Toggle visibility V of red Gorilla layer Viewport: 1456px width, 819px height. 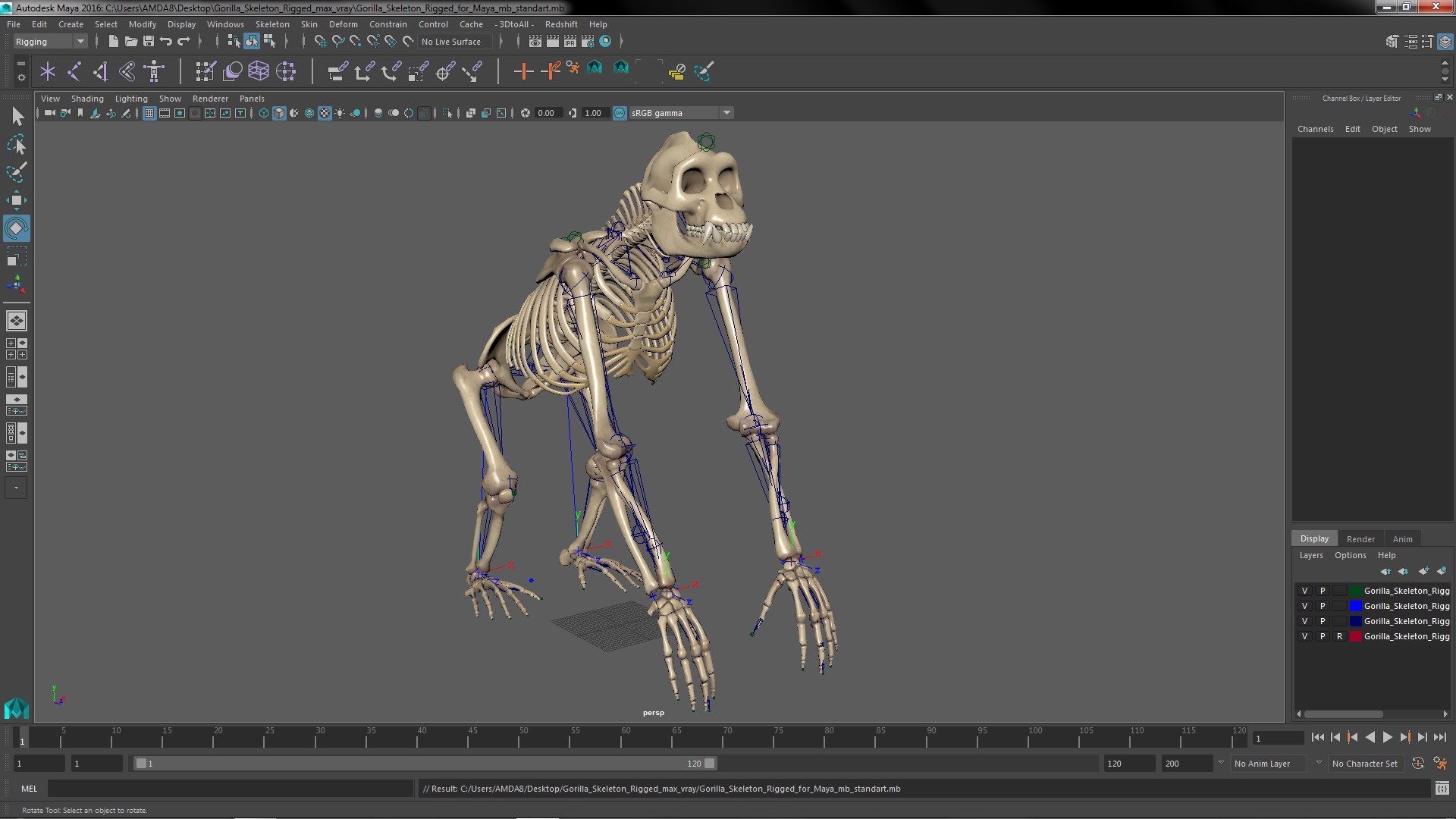point(1304,636)
